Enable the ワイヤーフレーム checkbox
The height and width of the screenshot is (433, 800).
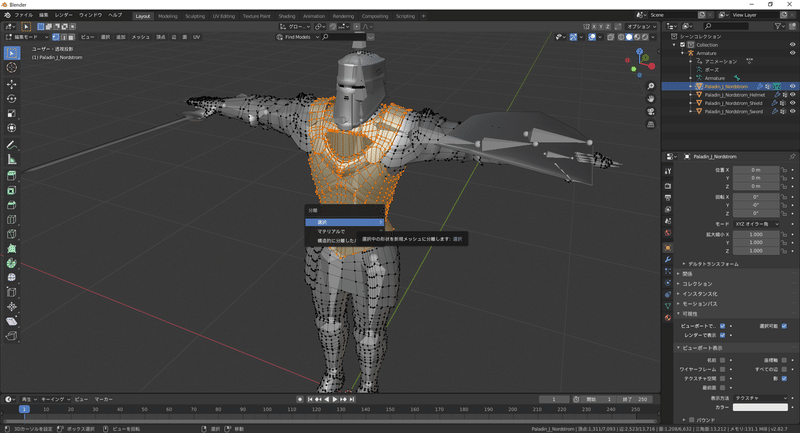[722, 369]
